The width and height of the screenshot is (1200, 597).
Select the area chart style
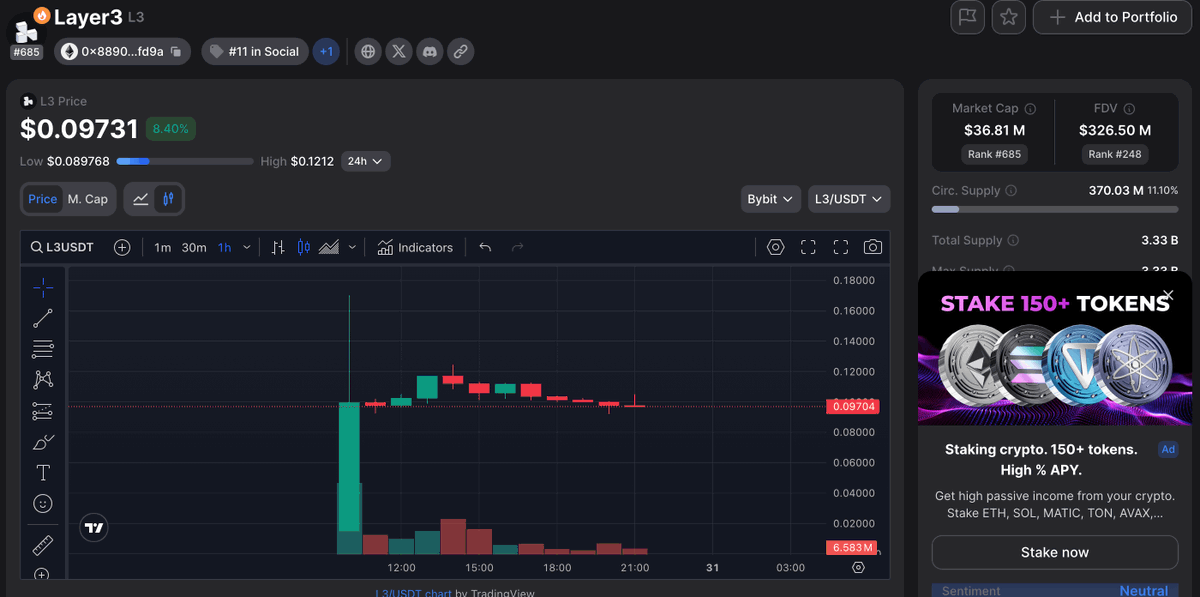(329, 247)
